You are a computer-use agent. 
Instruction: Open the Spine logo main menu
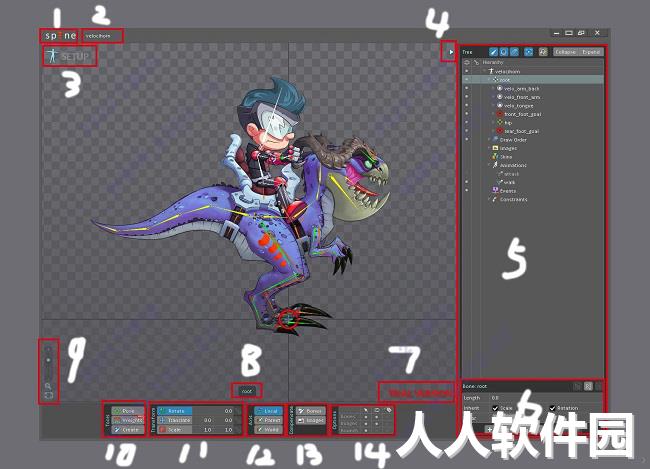click(x=60, y=36)
